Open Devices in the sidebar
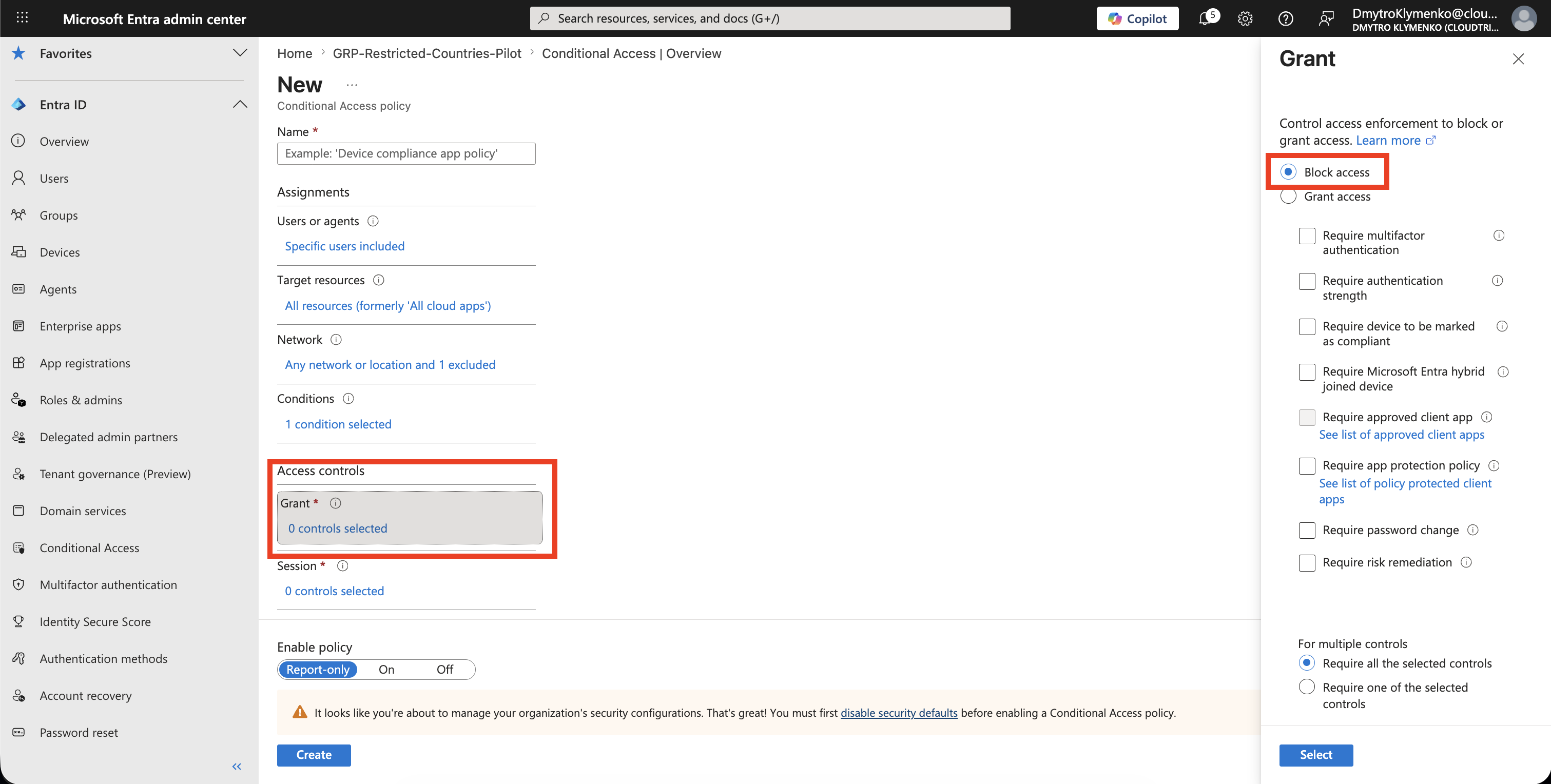This screenshot has width=1551, height=784. point(60,252)
